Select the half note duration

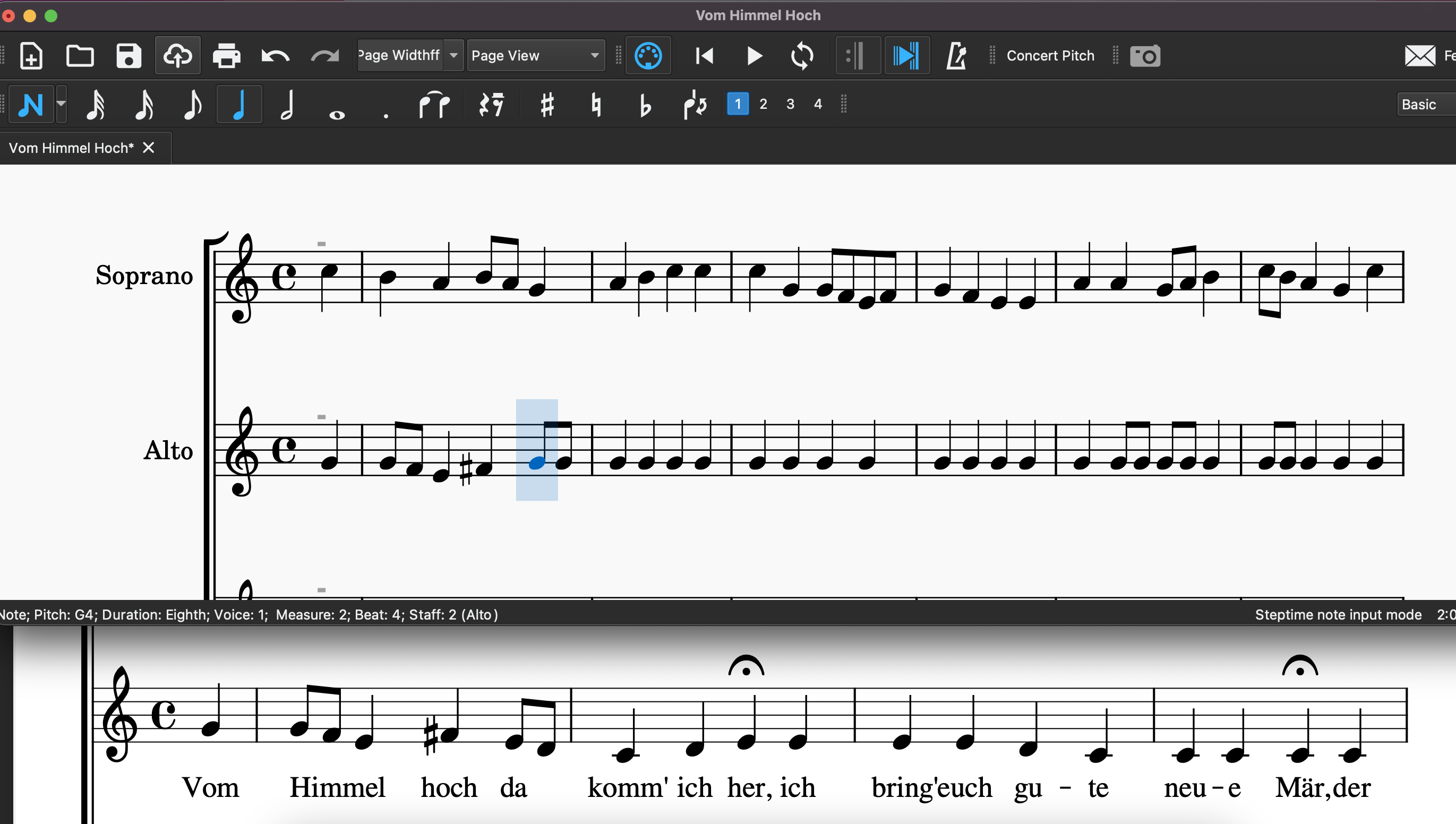click(287, 105)
